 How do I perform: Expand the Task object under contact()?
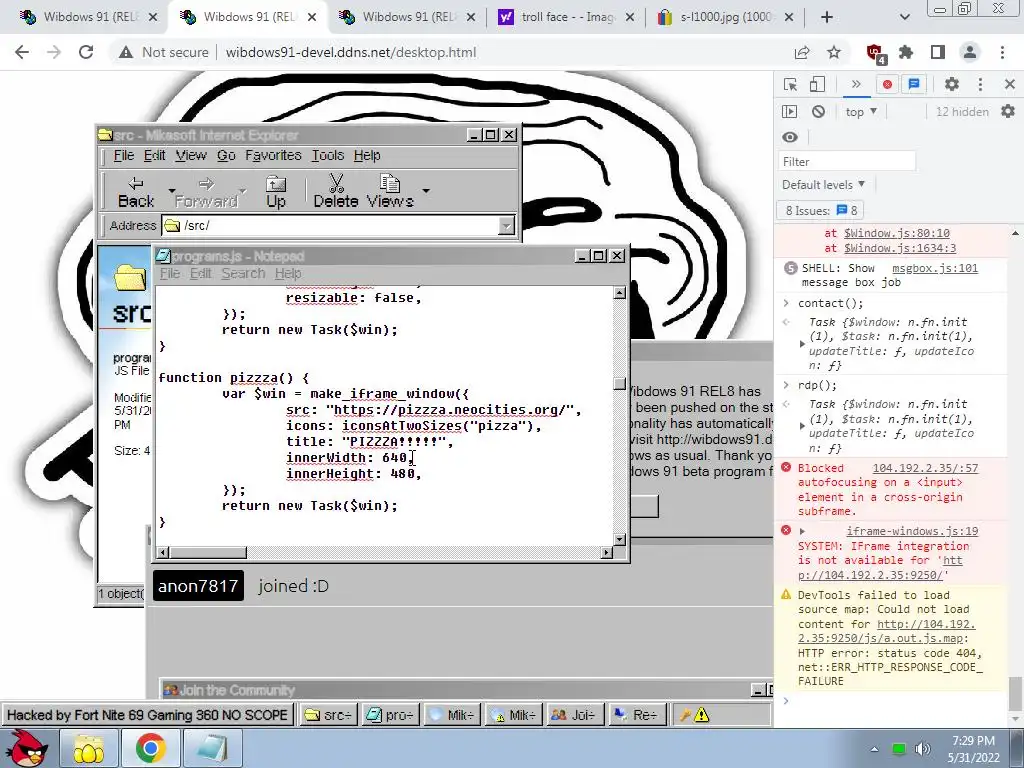[802, 344]
